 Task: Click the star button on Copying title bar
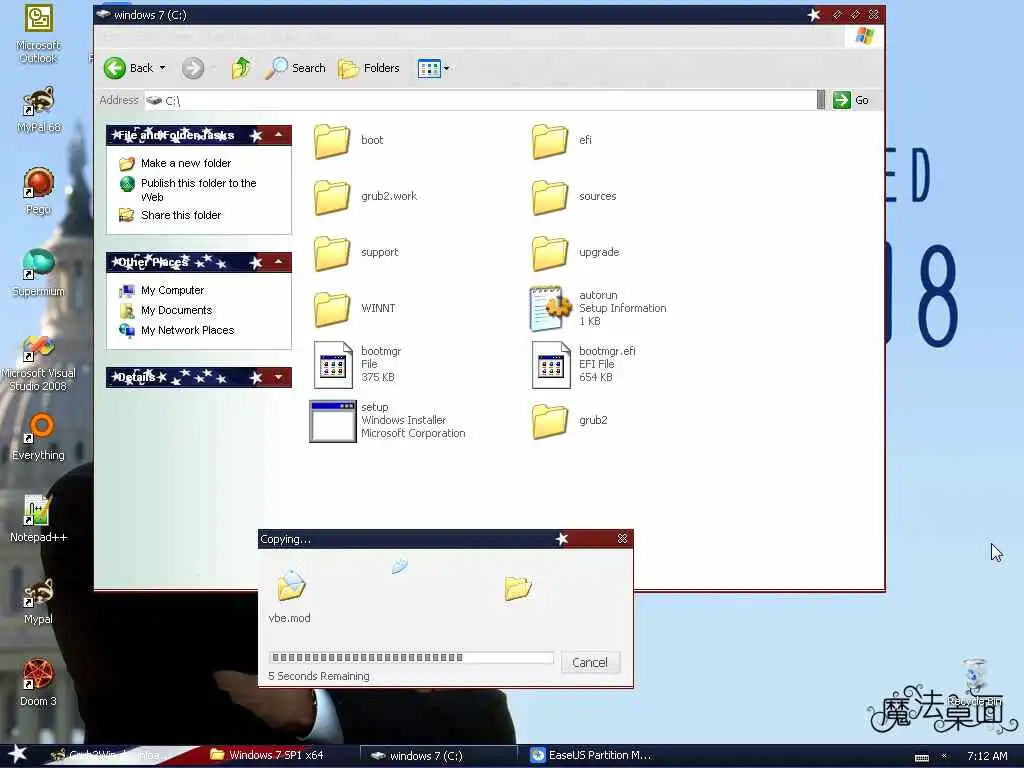pos(562,539)
